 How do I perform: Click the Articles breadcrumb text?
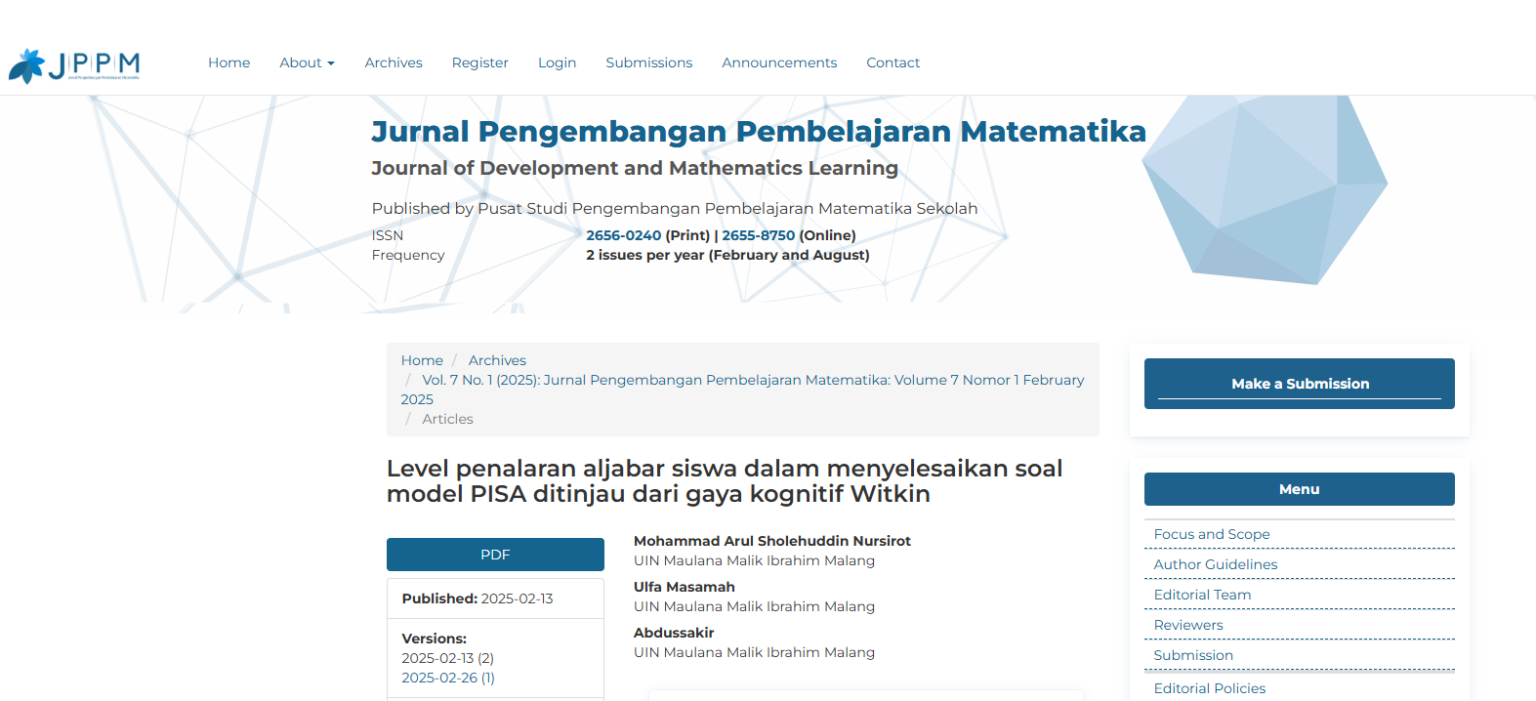[447, 419]
